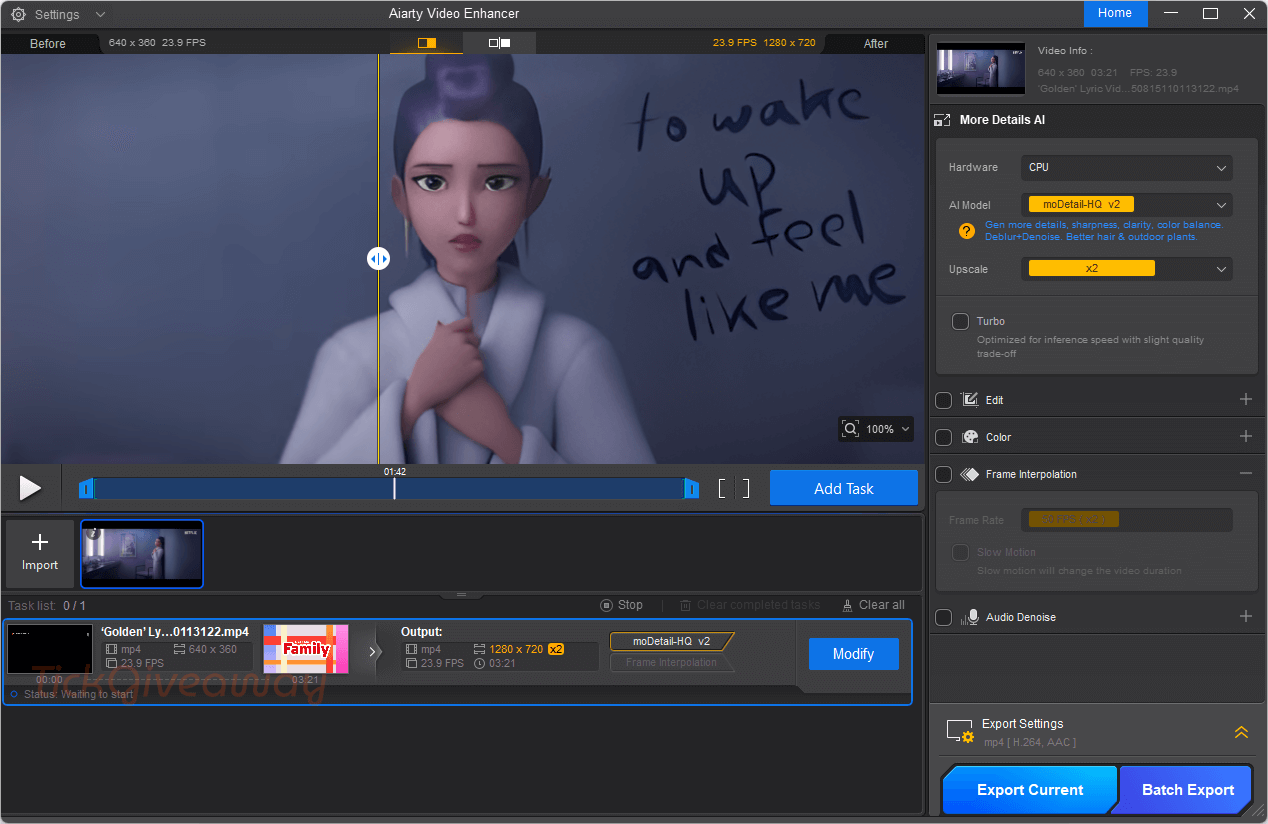The height and width of the screenshot is (824, 1268).
Task: Click the Status: Waiting to start text
Action: [78, 694]
